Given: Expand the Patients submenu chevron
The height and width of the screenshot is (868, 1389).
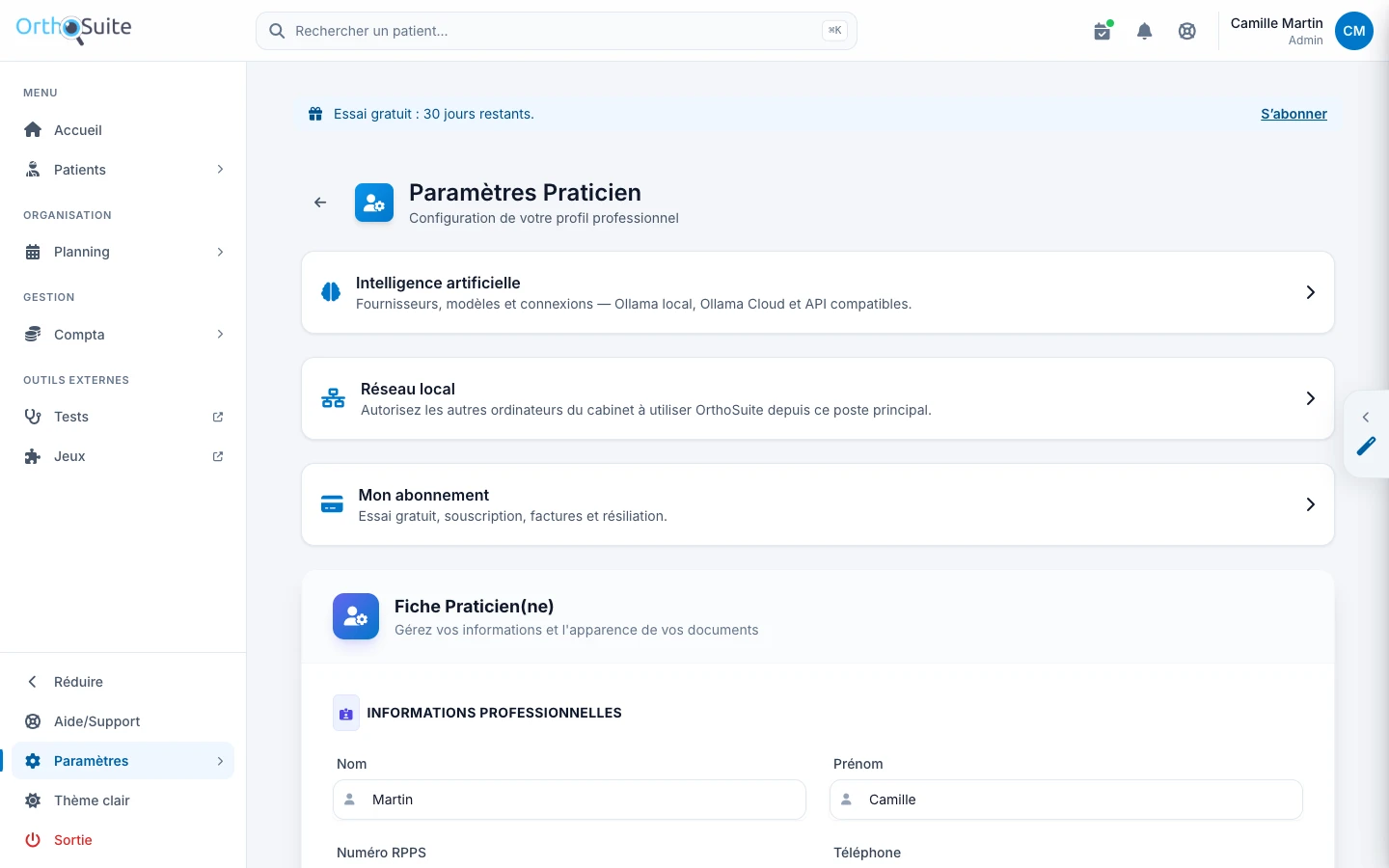Looking at the screenshot, I should (x=220, y=170).
